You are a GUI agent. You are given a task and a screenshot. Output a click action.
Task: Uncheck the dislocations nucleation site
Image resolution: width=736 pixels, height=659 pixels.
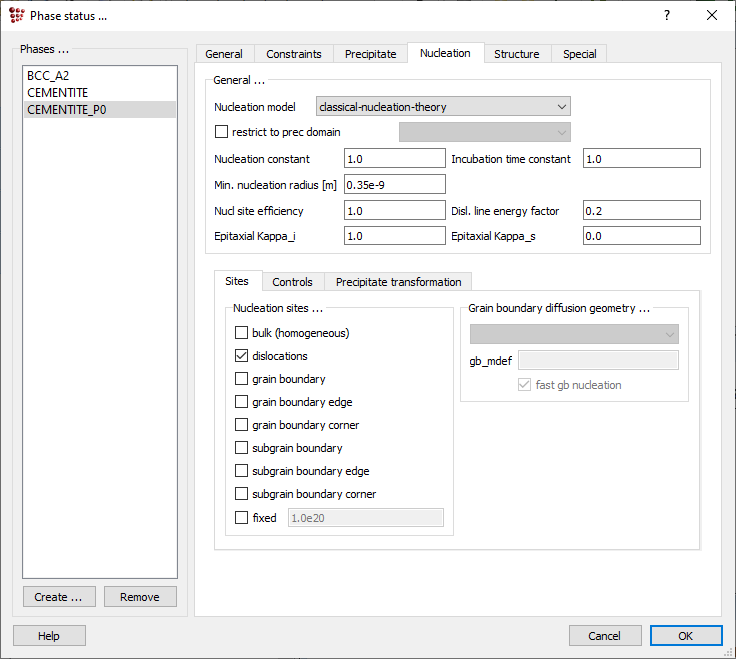[241, 356]
